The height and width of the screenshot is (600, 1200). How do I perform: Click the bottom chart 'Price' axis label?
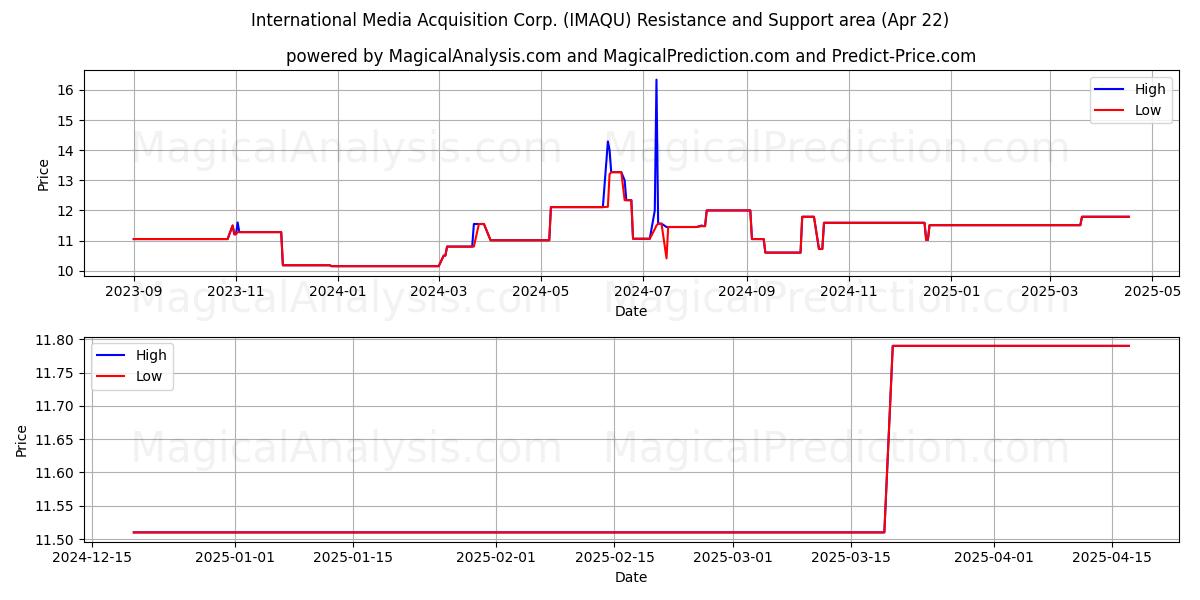pos(23,440)
